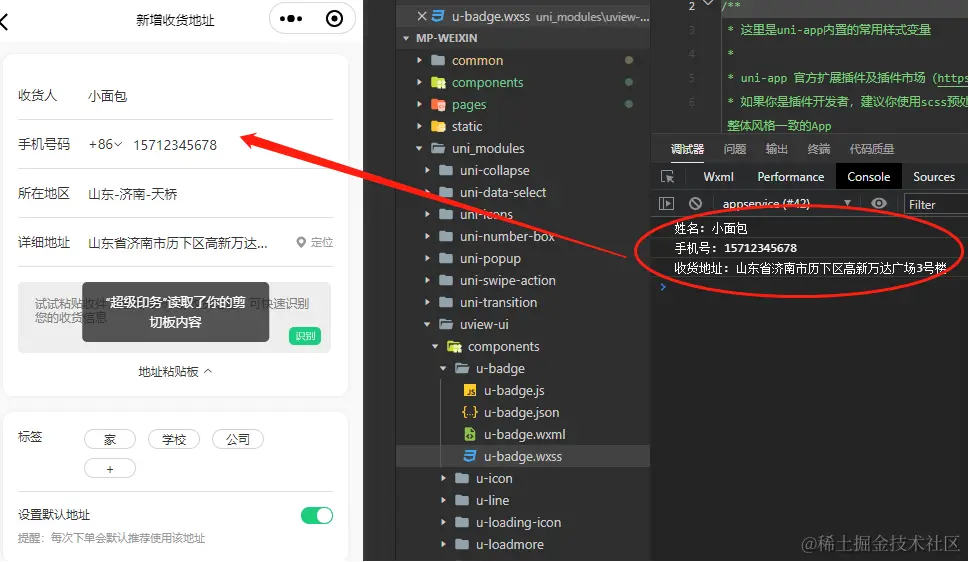This screenshot has height=562, width=969.
Task: Click the element inspector cursor icon
Action: pos(667,177)
